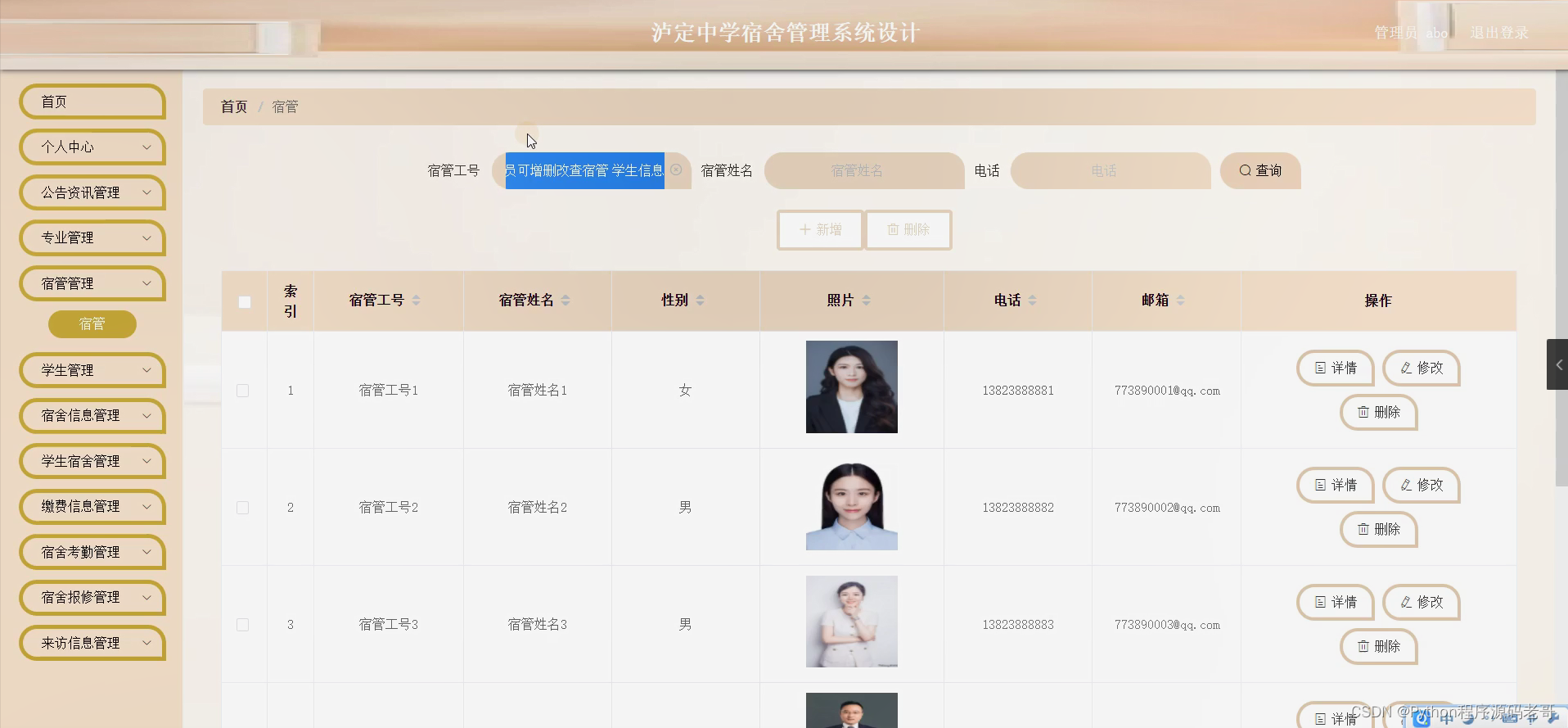Click photo thumbnail of 宿管姓名3

point(852,622)
